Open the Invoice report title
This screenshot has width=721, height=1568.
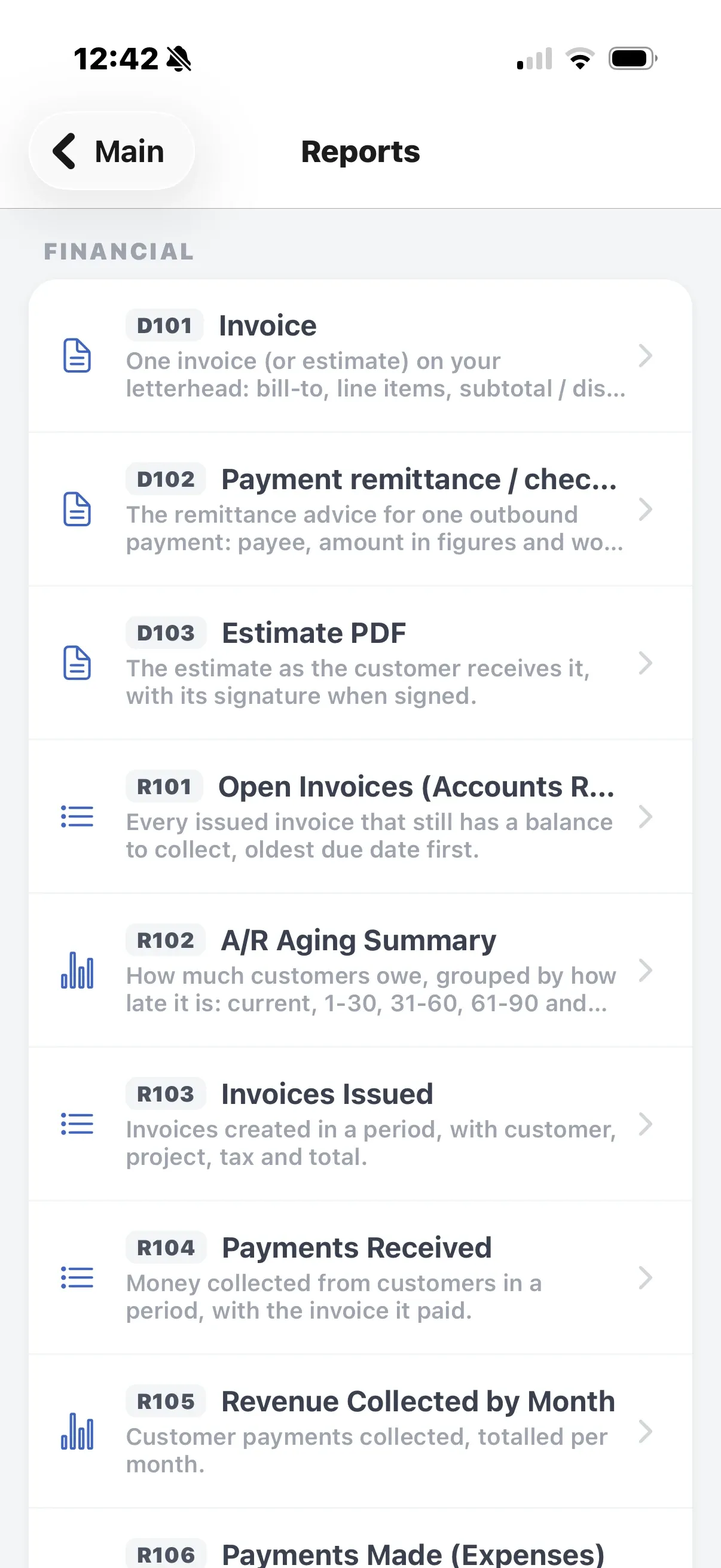268,326
